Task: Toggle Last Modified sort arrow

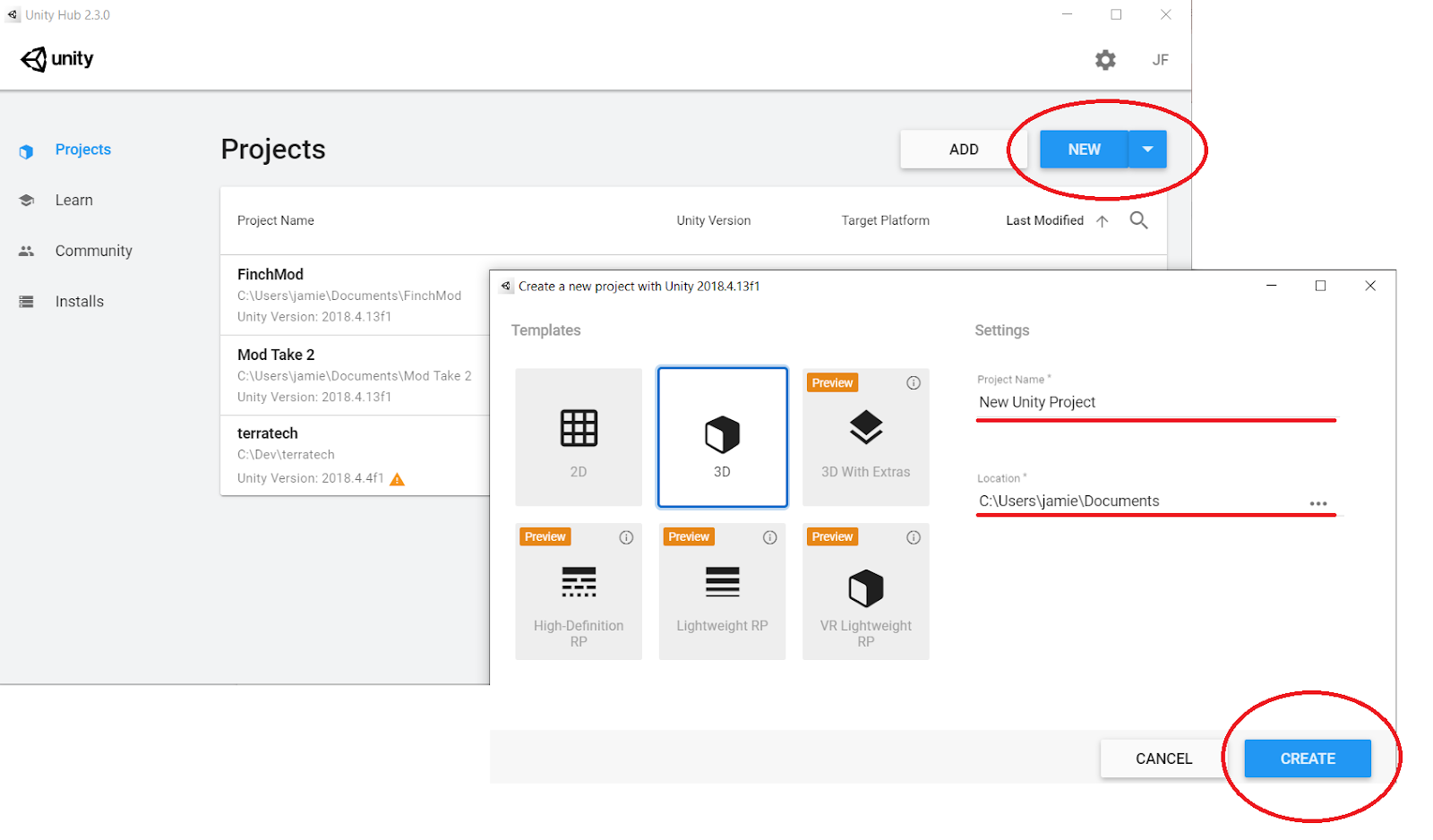Action: 1102,221
